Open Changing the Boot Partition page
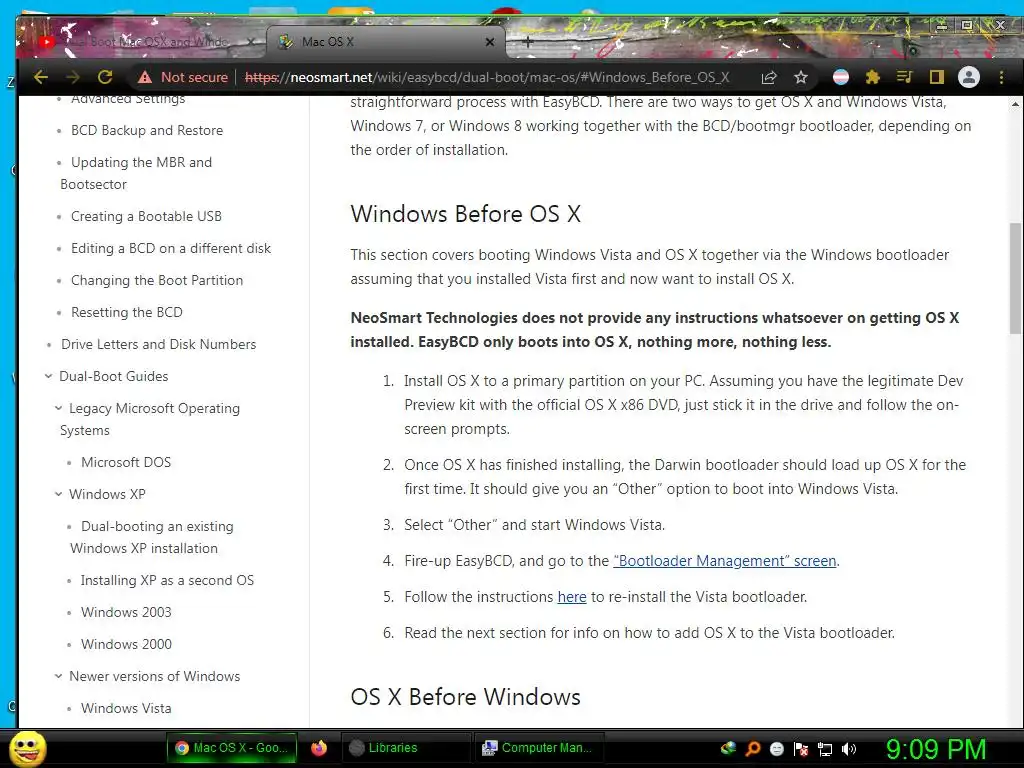The image size is (1024, 768). [157, 280]
